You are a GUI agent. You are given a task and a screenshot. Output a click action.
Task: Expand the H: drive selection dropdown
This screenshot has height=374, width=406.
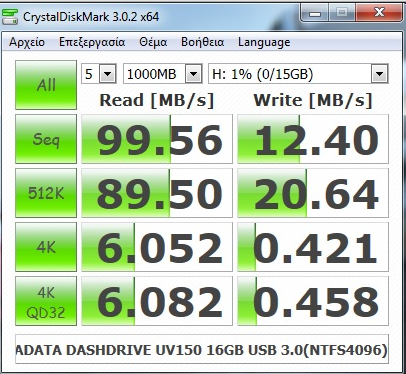pos(379,74)
